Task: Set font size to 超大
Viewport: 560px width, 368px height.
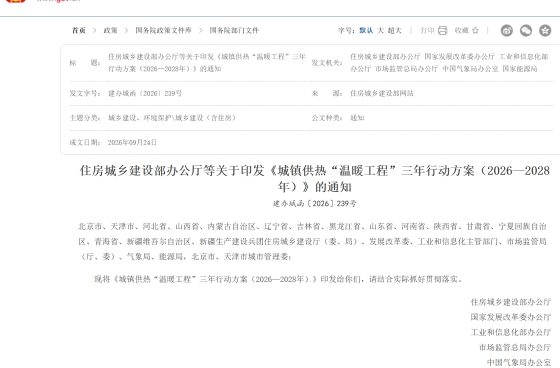Action: pyautogui.click(x=394, y=30)
